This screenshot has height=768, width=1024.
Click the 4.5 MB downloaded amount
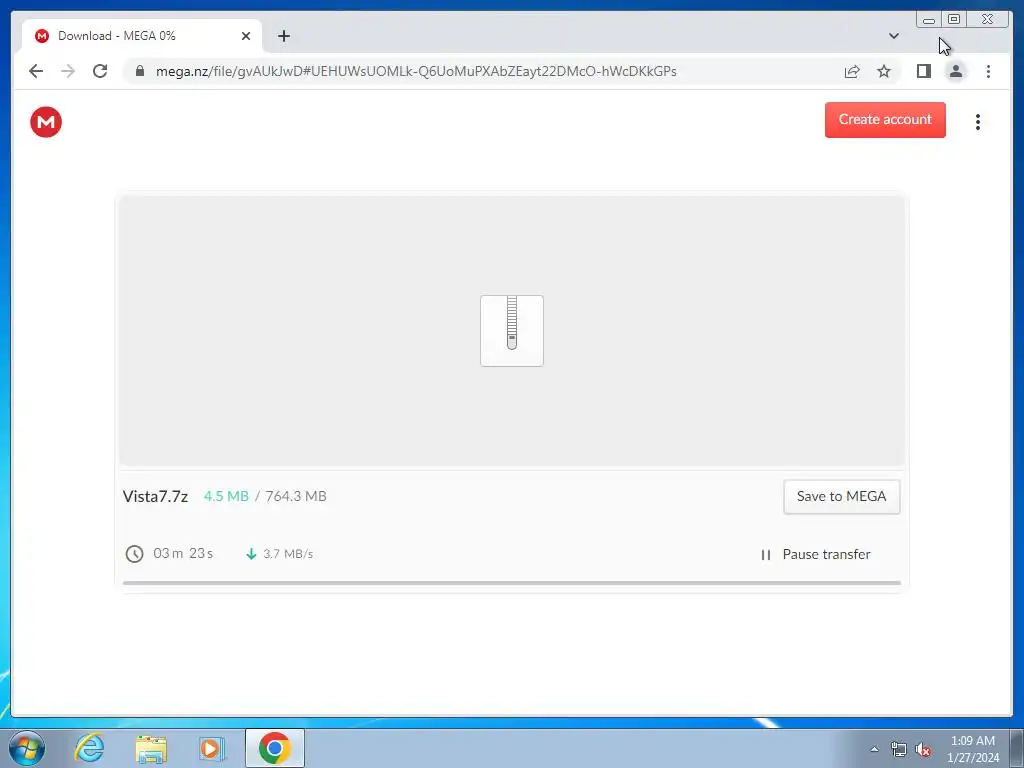click(x=226, y=496)
